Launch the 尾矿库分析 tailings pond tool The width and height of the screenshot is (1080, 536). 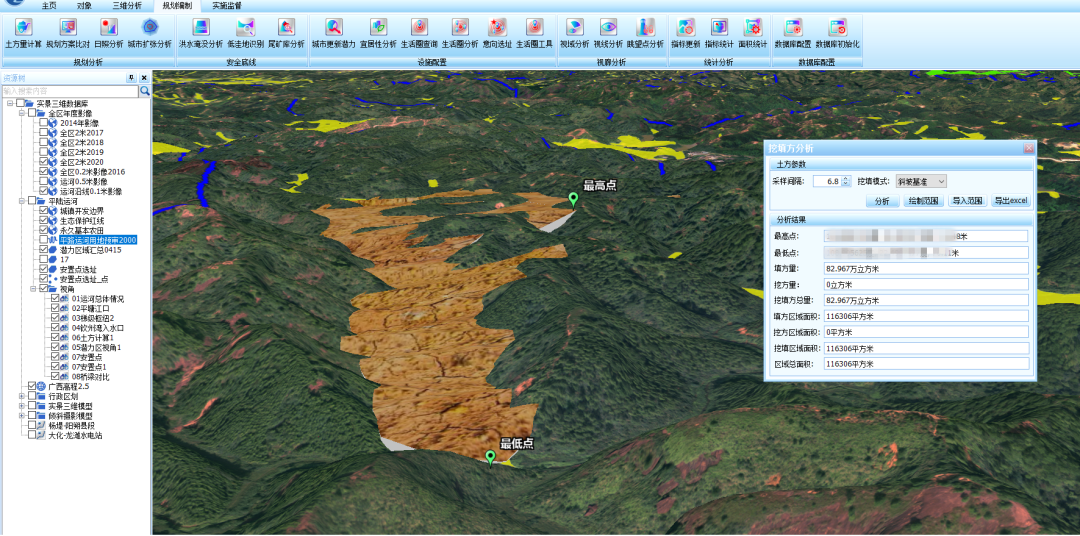(x=286, y=33)
